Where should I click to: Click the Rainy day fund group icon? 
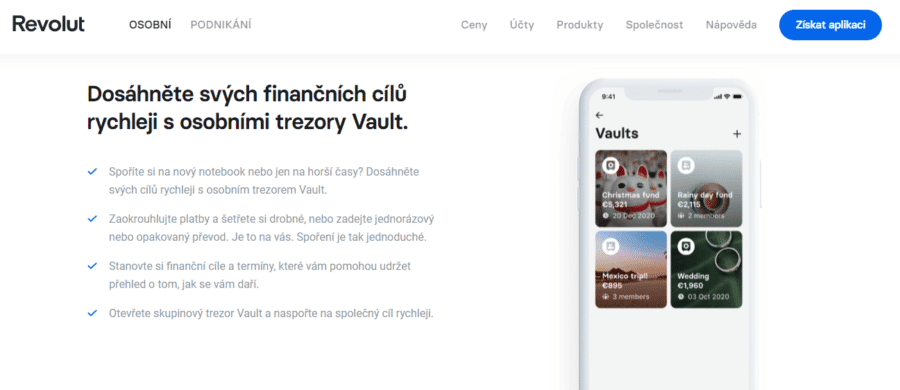[685, 166]
